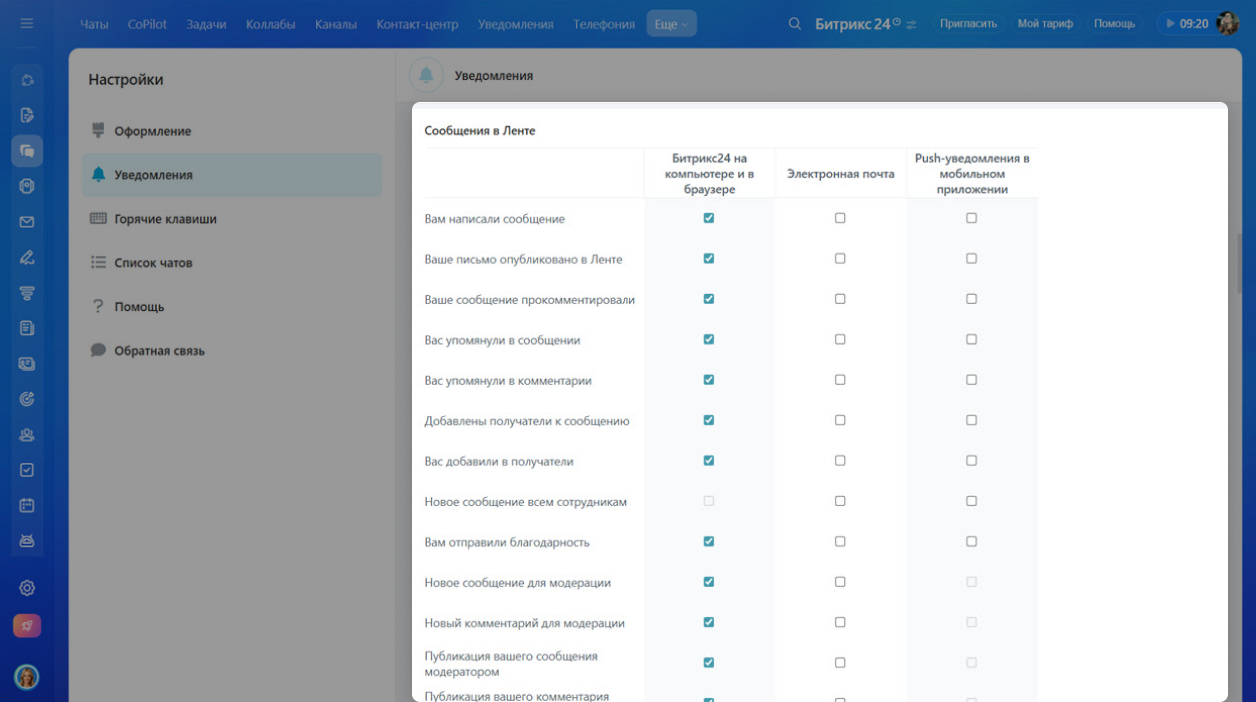Click the tasks checkmark icon in sidebar

[27, 470]
